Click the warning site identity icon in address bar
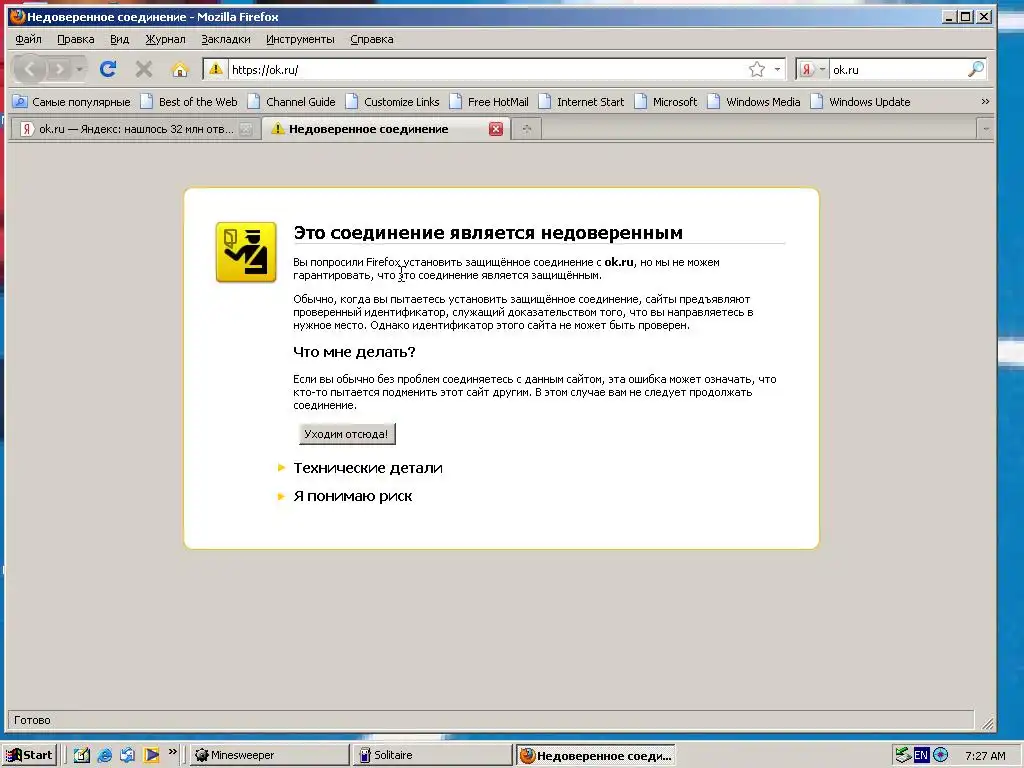This screenshot has width=1024, height=768. point(216,69)
